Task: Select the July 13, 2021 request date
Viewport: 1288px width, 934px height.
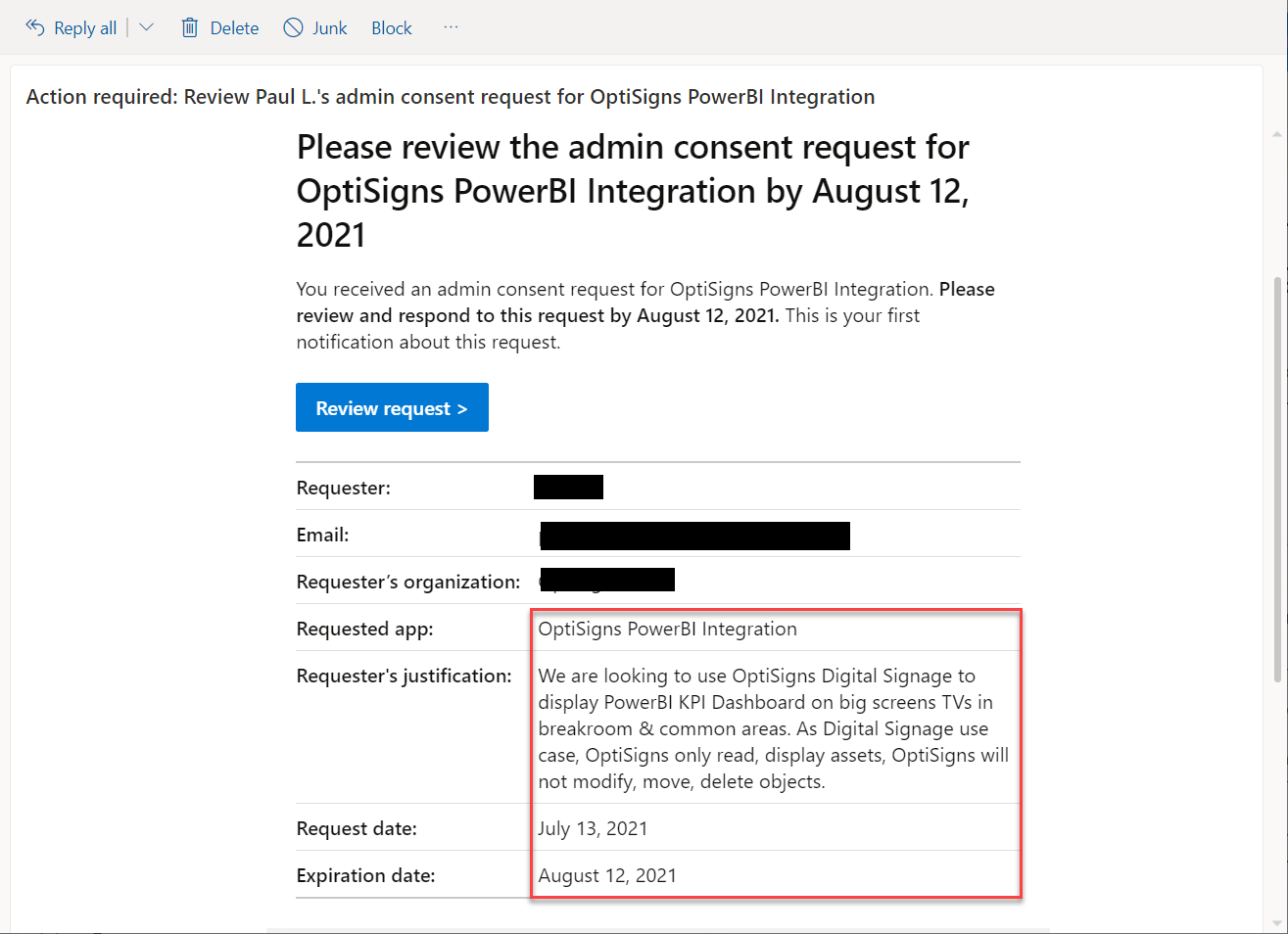Action: point(593,828)
